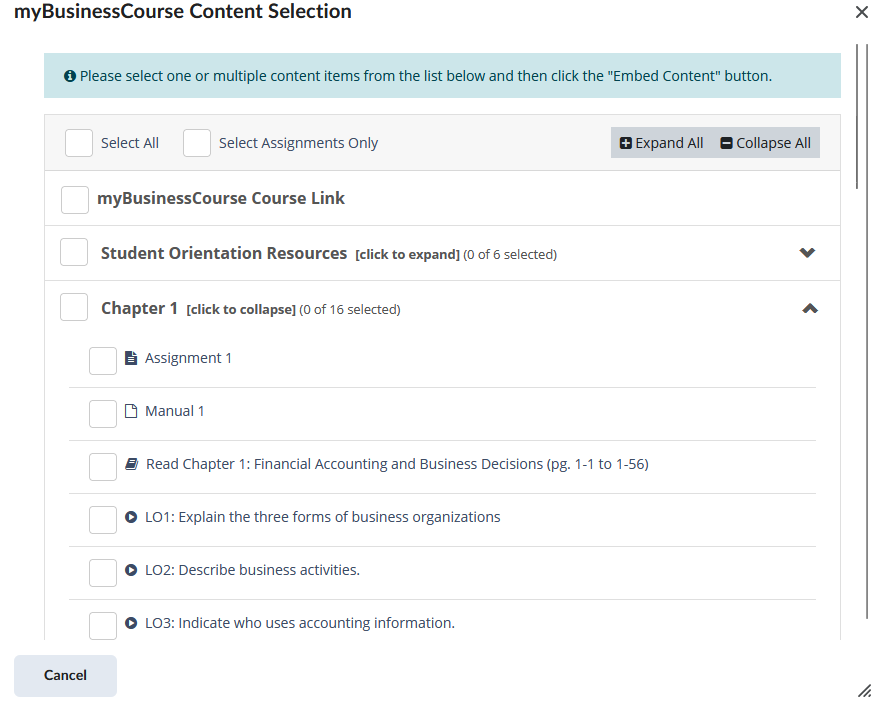Tick the Select All checkbox
Image resolution: width=878 pixels, height=709 pixels.
[79, 143]
